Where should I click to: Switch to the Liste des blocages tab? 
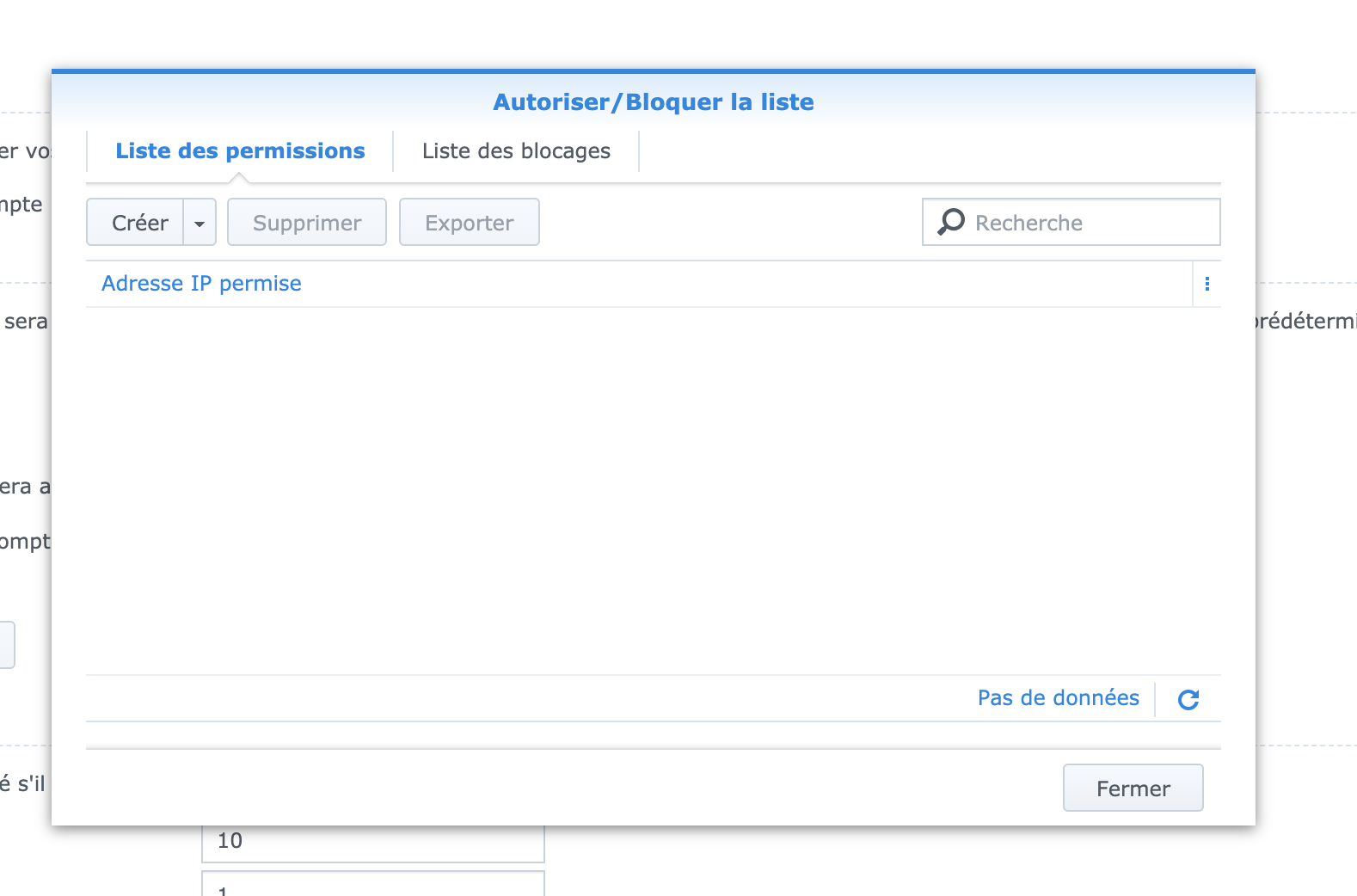516,151
